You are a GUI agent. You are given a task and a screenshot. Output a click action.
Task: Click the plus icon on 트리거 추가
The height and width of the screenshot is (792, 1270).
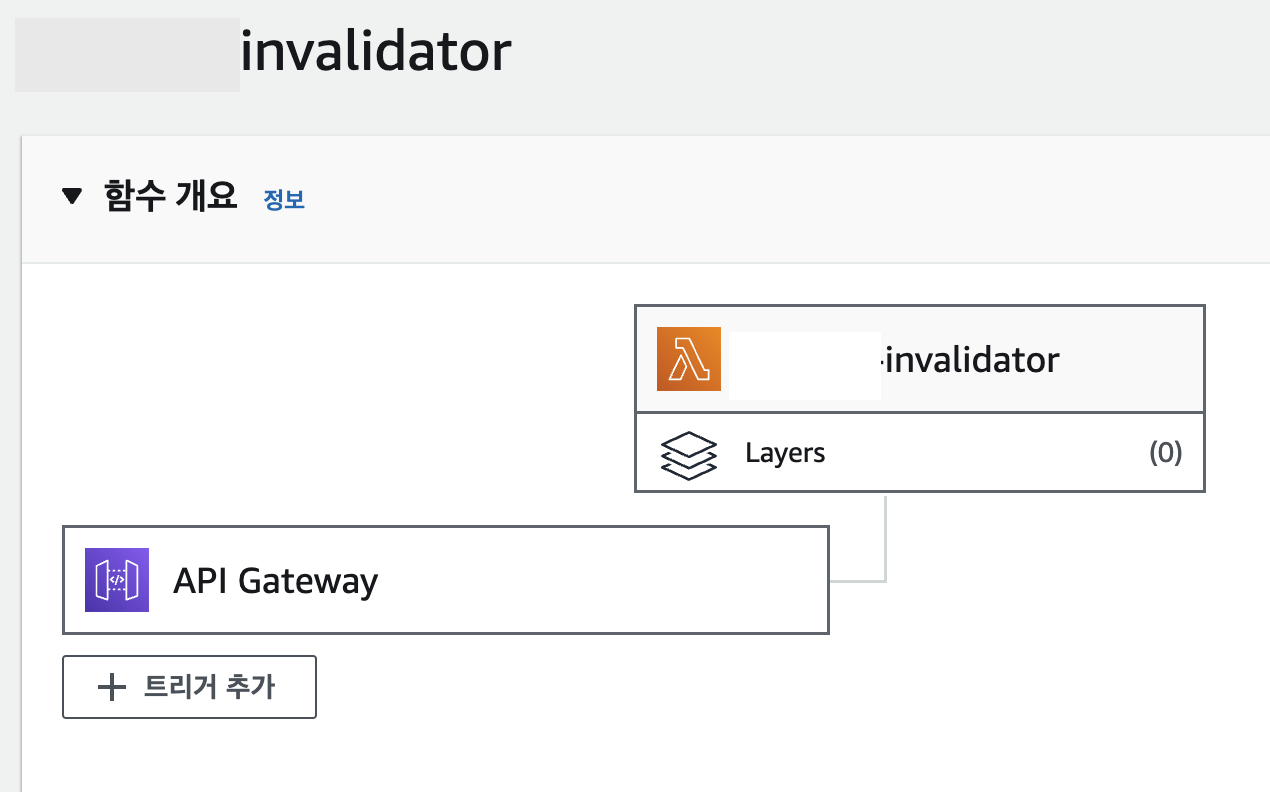click(x=111, y=687)
